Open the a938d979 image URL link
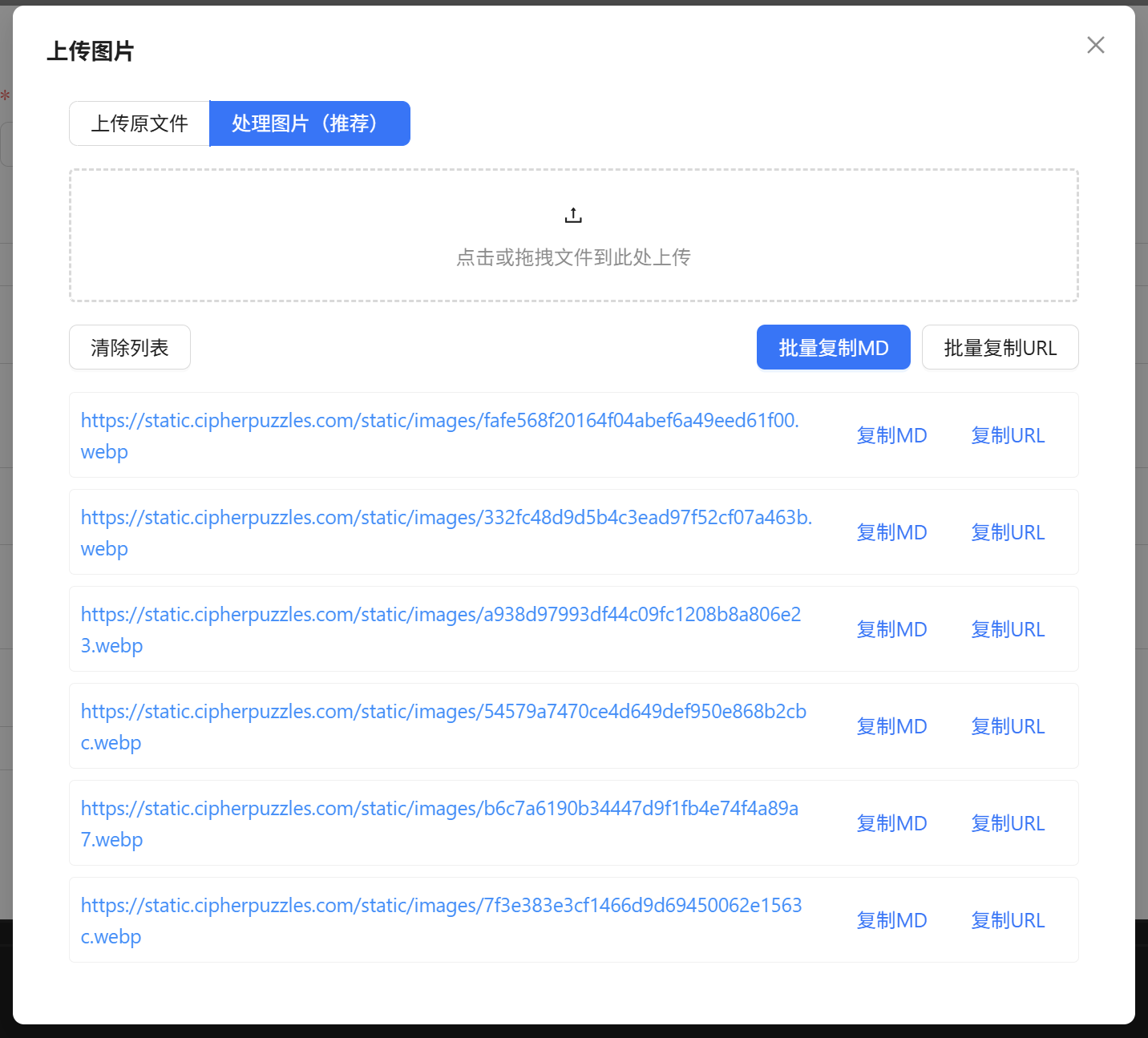 (x=440, y=615)
